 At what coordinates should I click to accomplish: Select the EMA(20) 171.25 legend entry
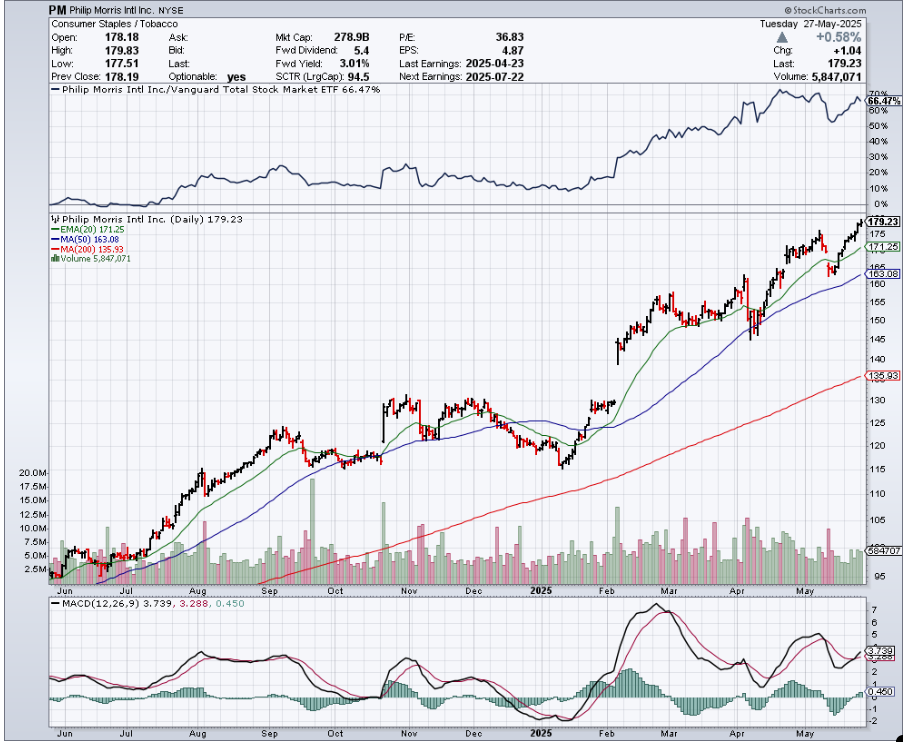point(88,229)
